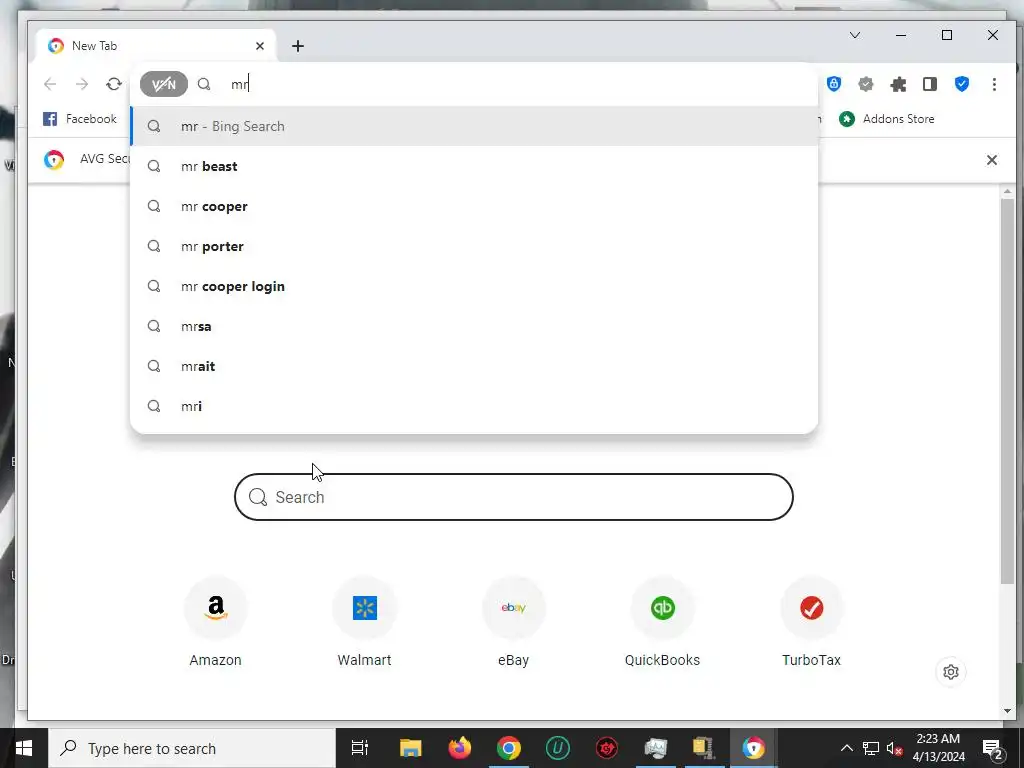Viewport: 1024px width, 768px height.
Task: Click the scrollbar down arrow
Action: pyautogui.click(x=1007, y=711)
